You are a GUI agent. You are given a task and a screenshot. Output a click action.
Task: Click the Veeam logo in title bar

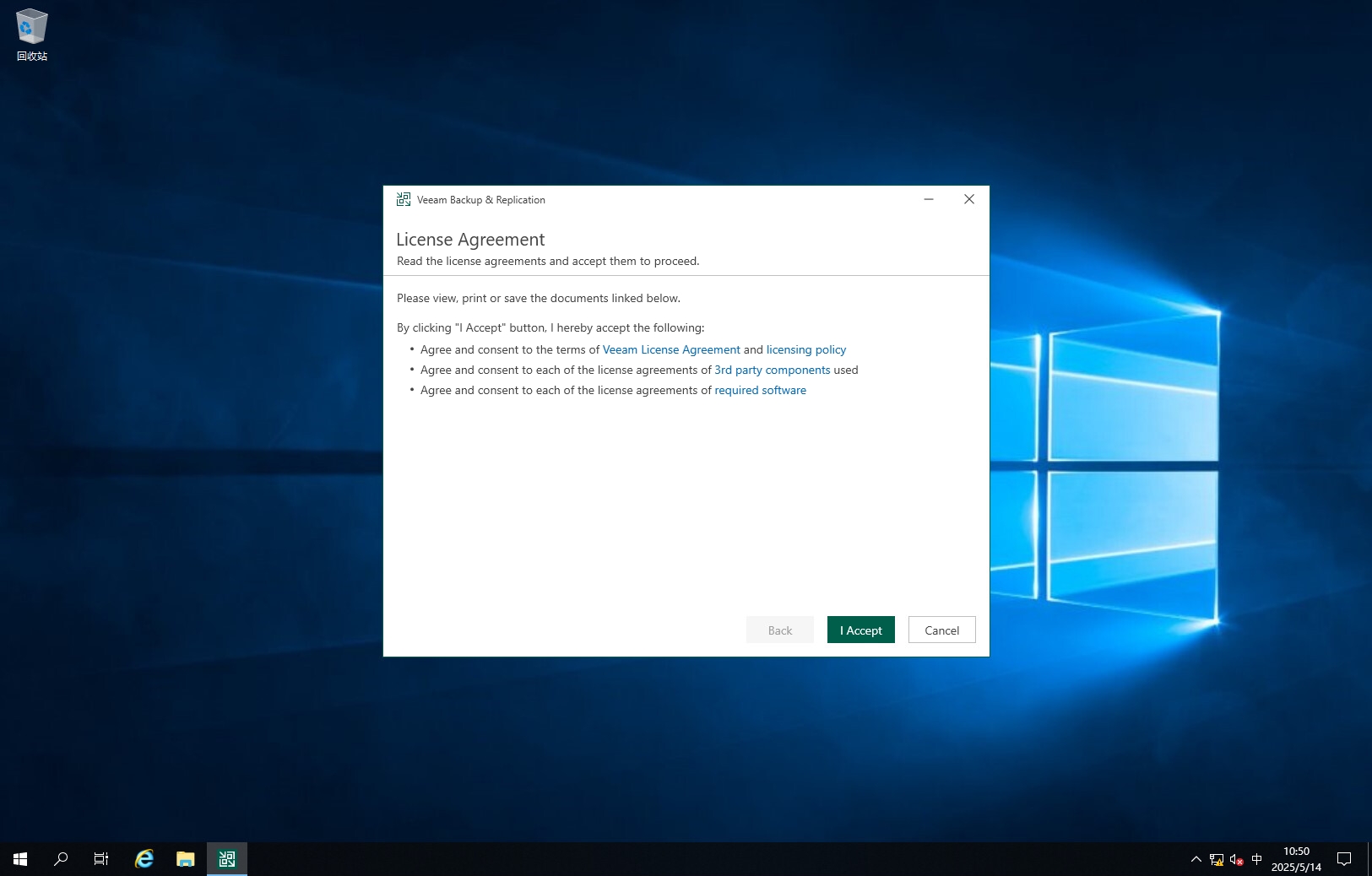pyautogui.click(x=404, y=200)
